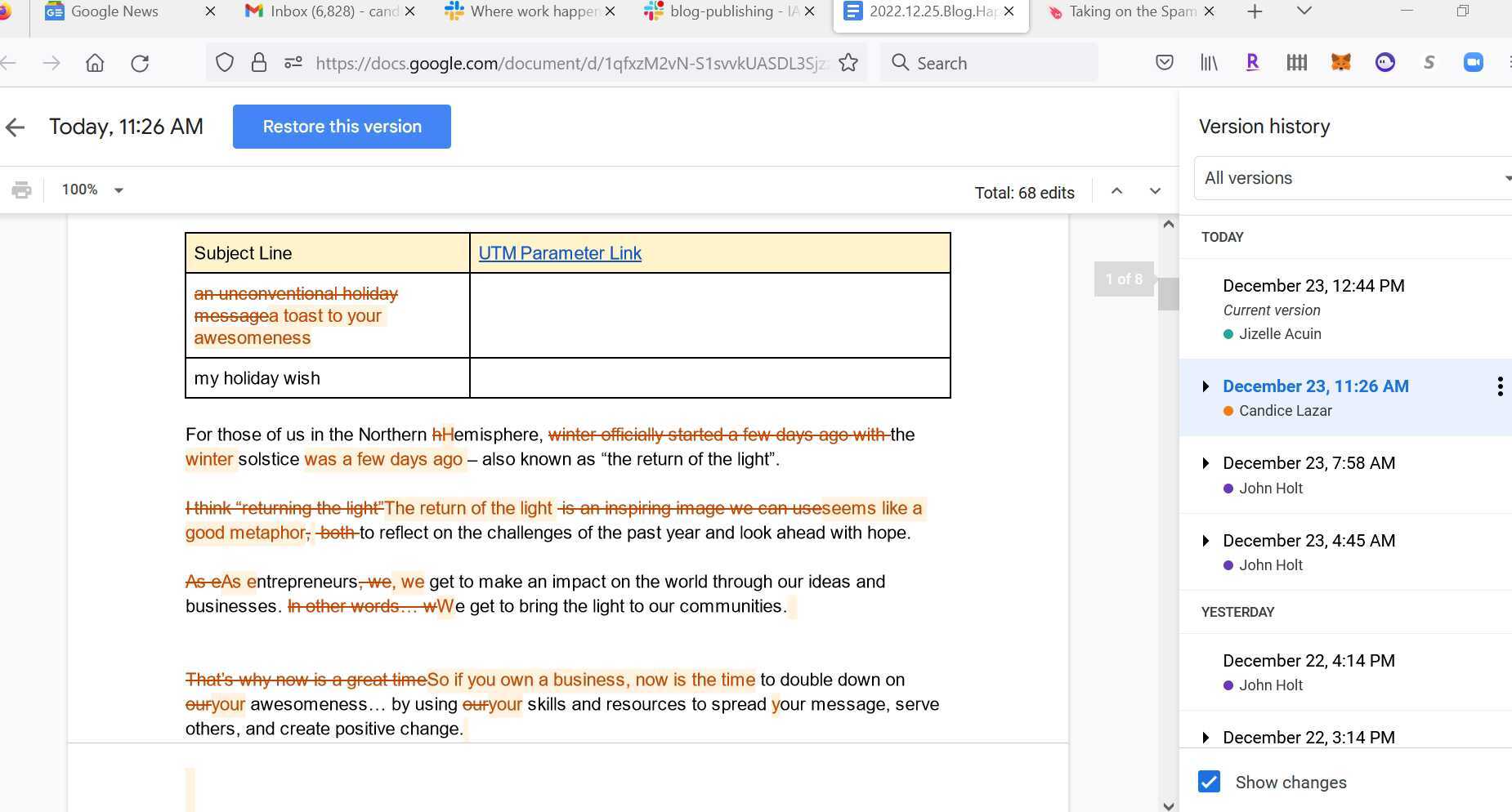Uncheck the Show changes checkbox
Viewport: 1512px width, 812px height.
click(x=1209, y=782)
